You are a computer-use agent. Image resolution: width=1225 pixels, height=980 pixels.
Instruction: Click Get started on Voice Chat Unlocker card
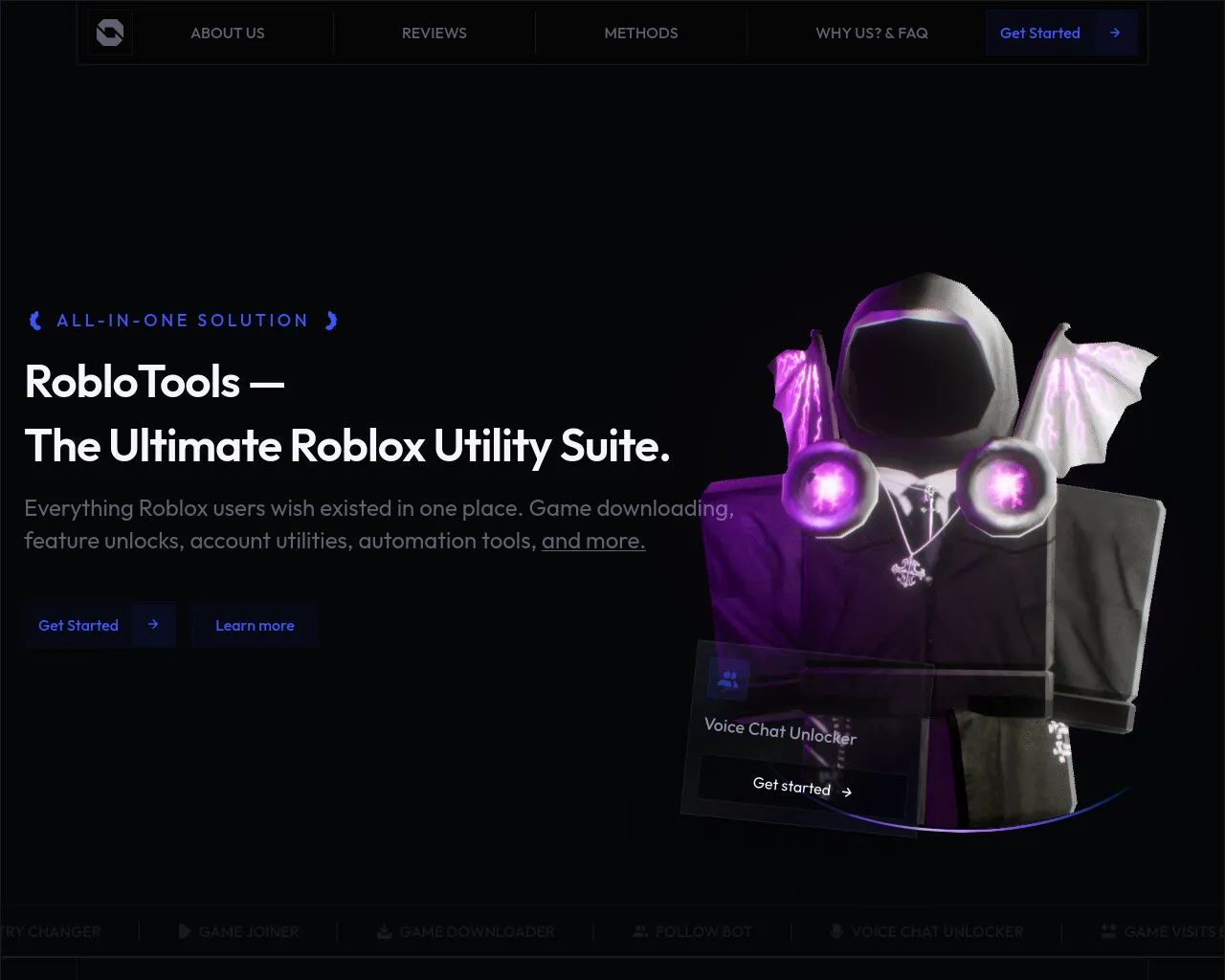pos(802,788)
